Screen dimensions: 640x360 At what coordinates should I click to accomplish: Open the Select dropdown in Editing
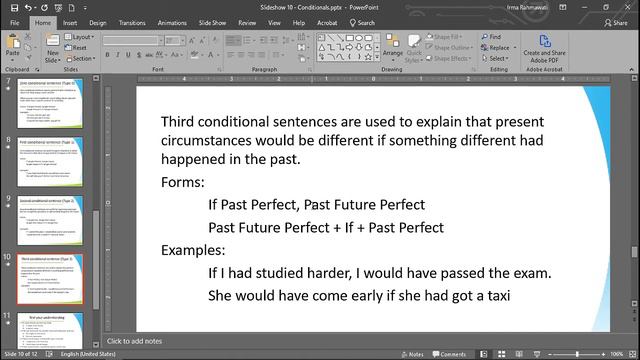(495, 58)
